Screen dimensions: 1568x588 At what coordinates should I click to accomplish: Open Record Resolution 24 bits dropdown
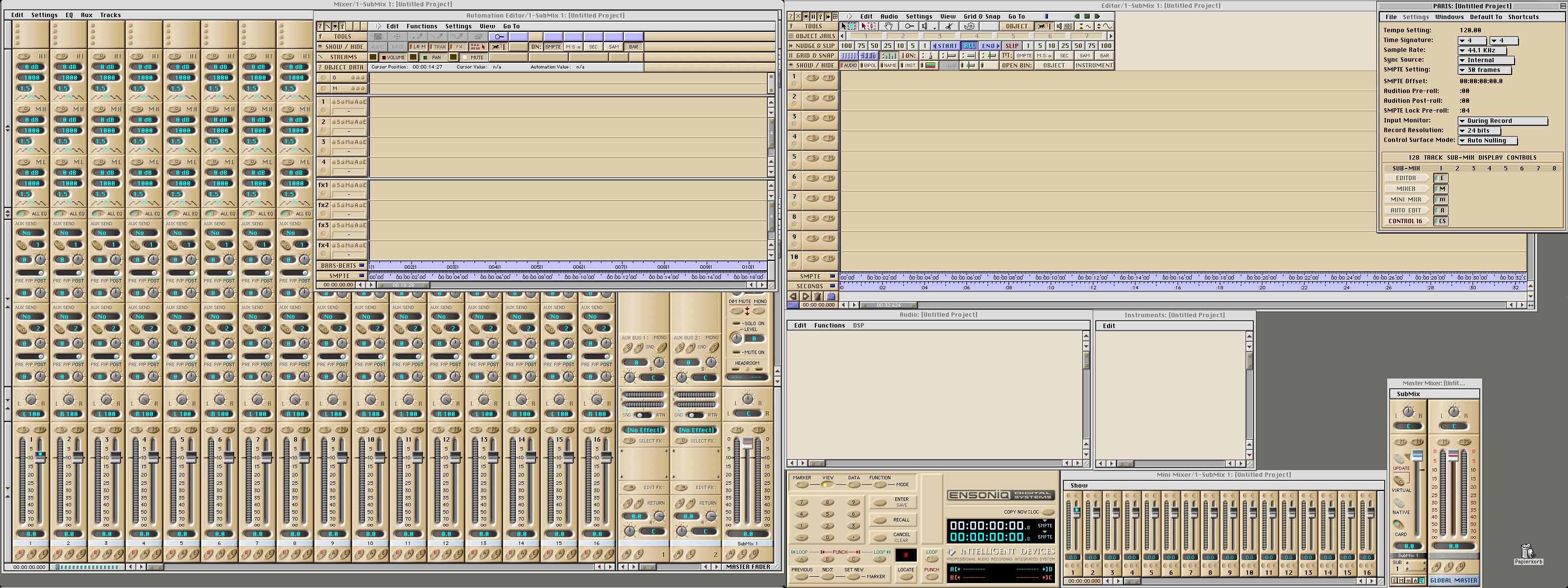pos(1479,131)
